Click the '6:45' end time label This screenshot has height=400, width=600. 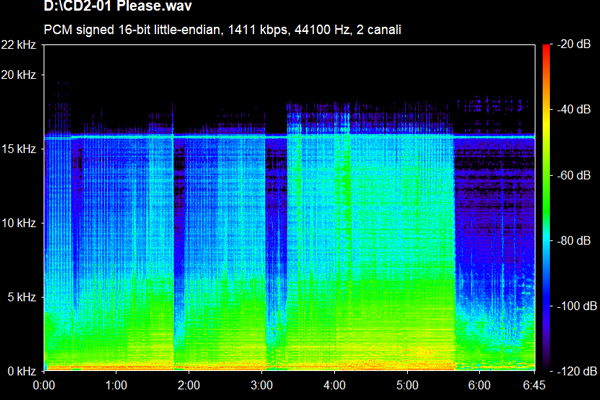(x=534, y=385)
